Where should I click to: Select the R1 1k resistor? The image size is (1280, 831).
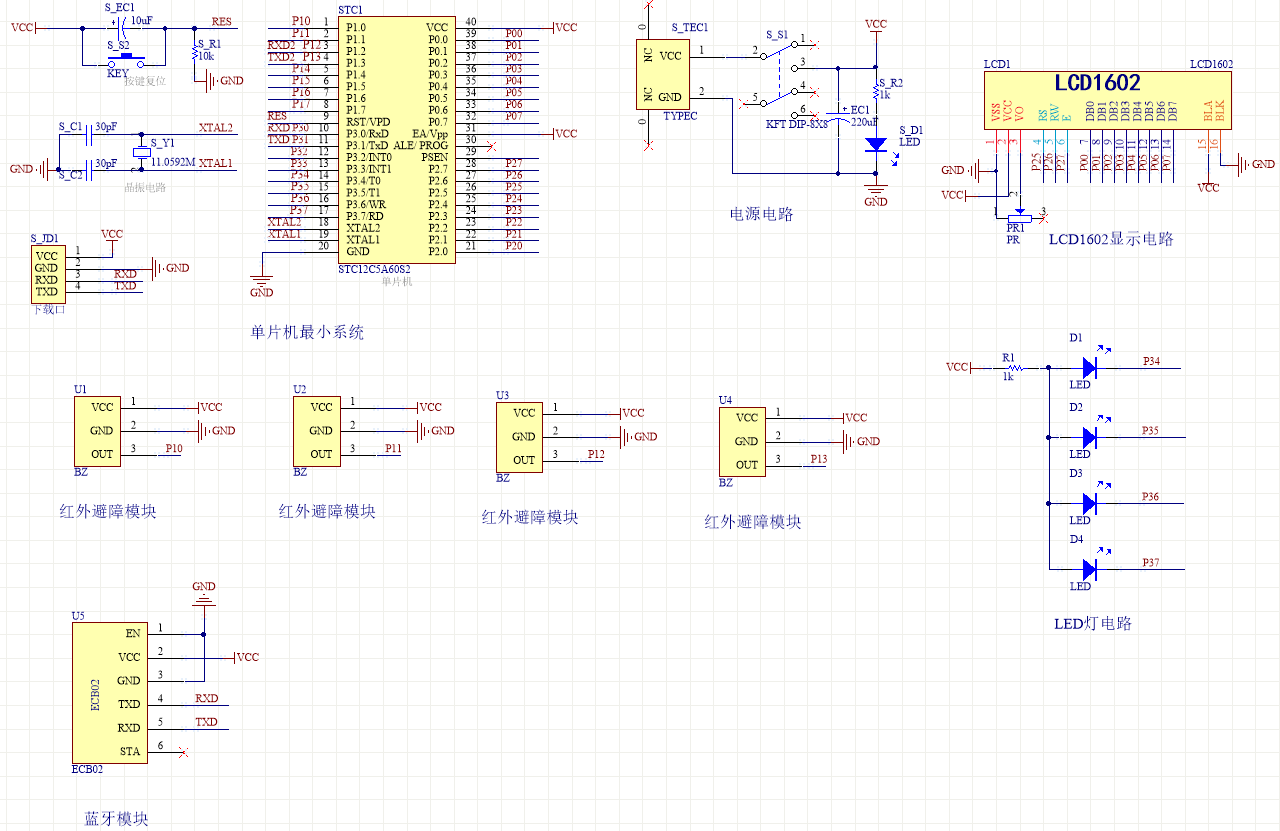[1008, 367]
